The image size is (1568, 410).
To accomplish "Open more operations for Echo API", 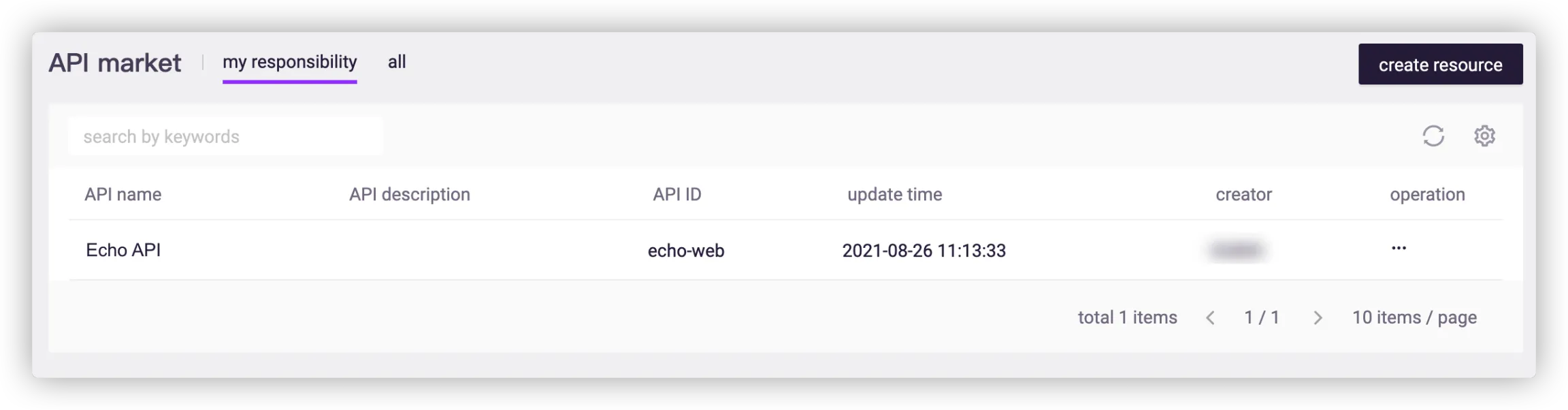I will tap(1399, 249).
